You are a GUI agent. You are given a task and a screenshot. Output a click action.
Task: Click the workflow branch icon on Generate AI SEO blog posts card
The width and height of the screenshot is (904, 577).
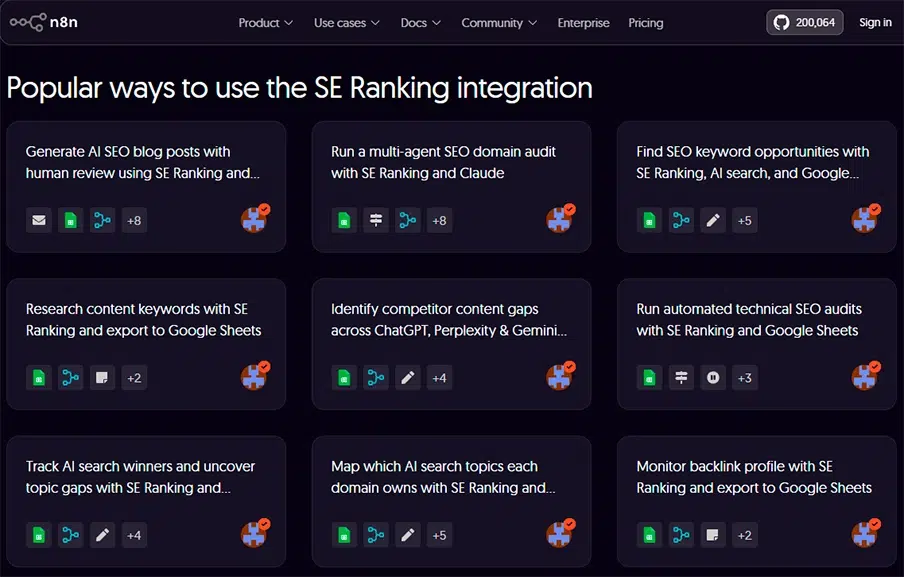click(102, 220)
